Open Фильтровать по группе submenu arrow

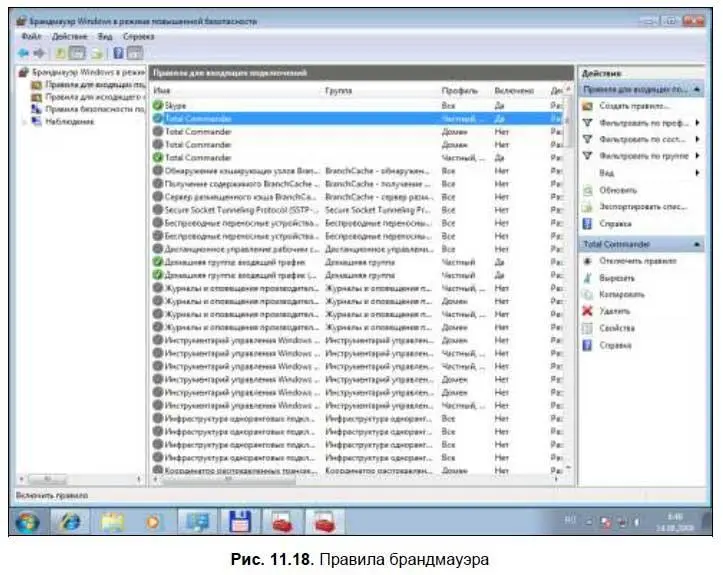pyautogui.click(x=698, y=156)
